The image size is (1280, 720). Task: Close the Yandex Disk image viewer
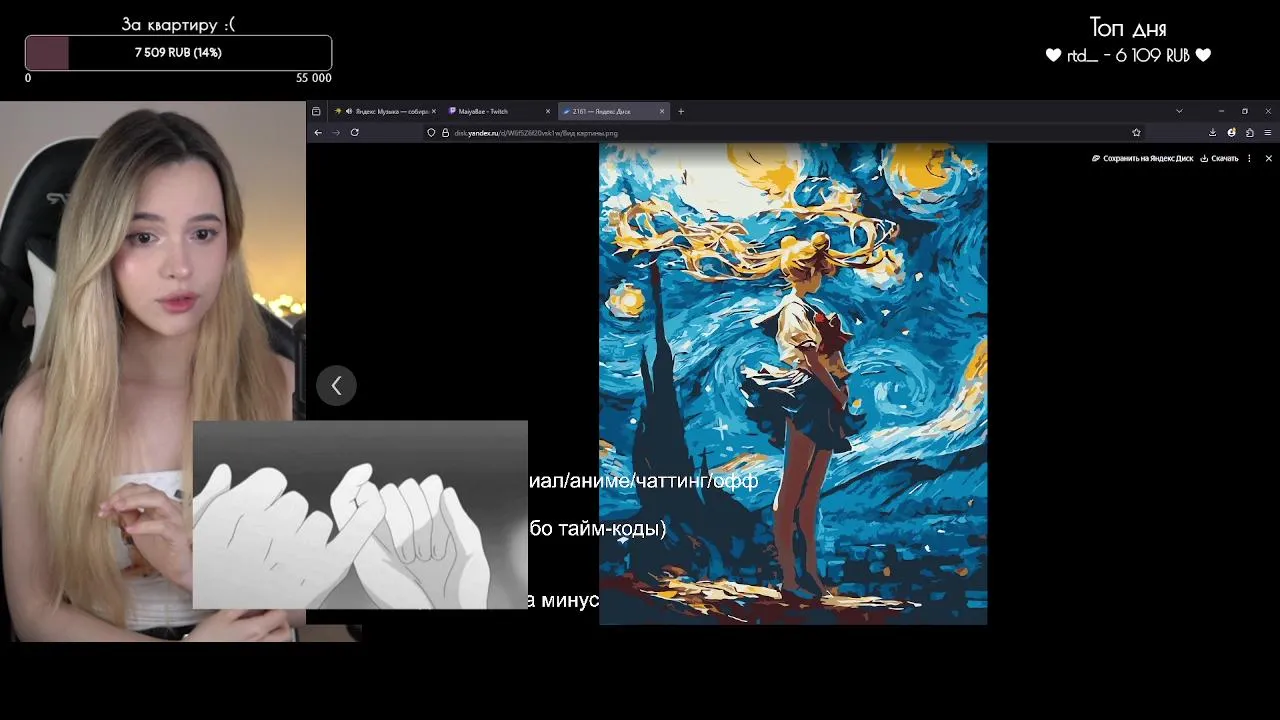[1268, 158]
